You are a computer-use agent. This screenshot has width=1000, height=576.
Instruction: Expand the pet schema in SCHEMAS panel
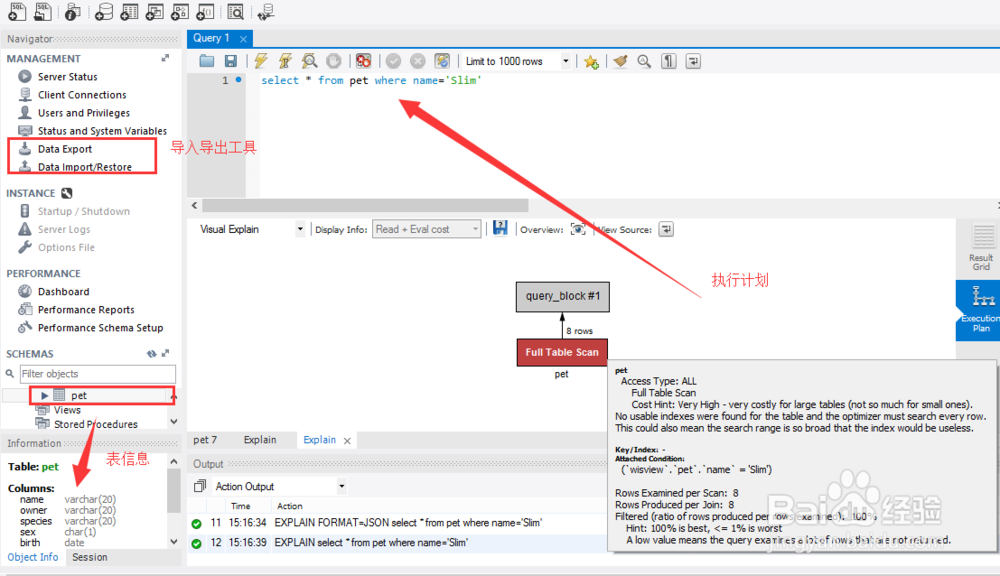[x=45, y=395]
